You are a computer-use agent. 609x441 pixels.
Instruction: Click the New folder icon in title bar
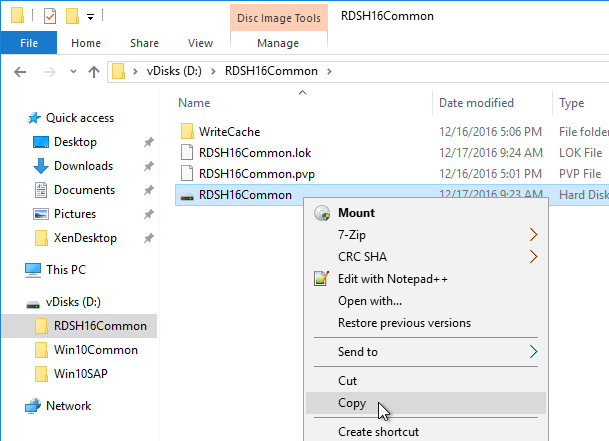pyautogui.click(x=73, y=16)
